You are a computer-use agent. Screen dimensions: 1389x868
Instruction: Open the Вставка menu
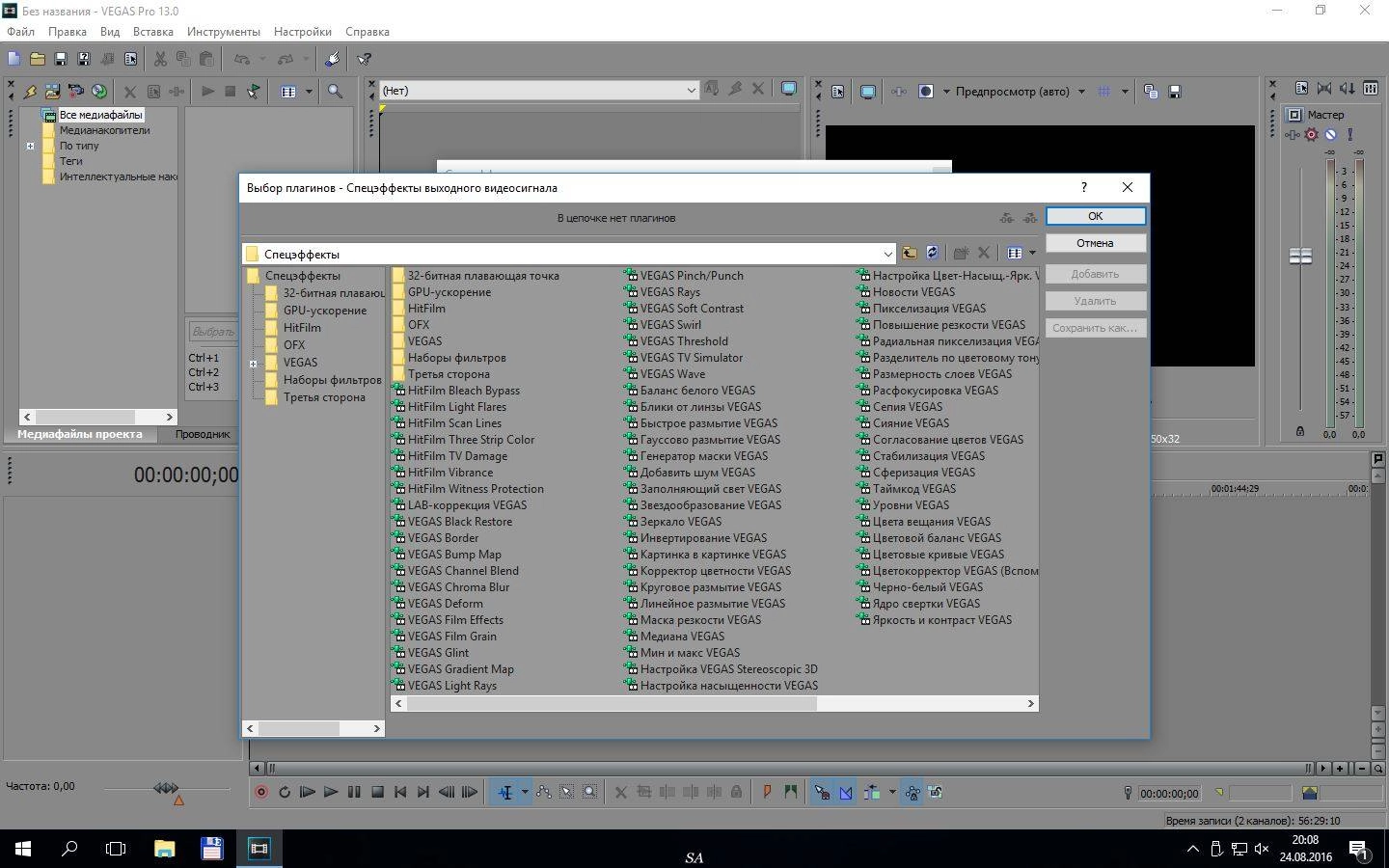(x=153, y=32)
